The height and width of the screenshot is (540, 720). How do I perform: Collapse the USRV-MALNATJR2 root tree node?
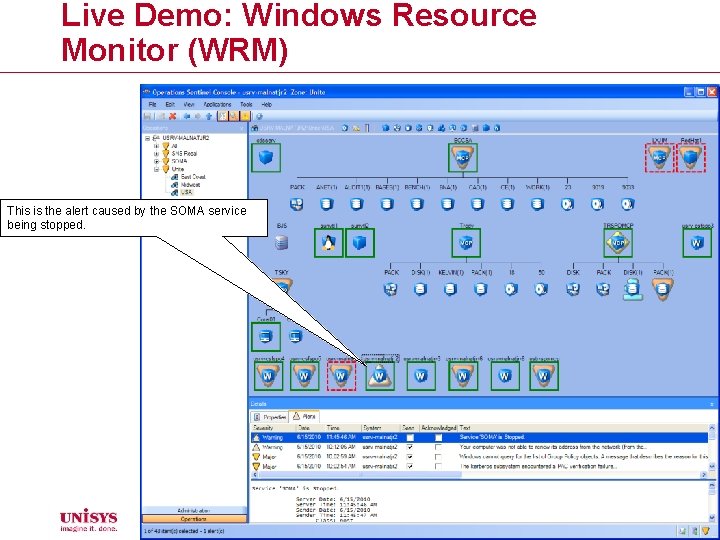point(147,138)
